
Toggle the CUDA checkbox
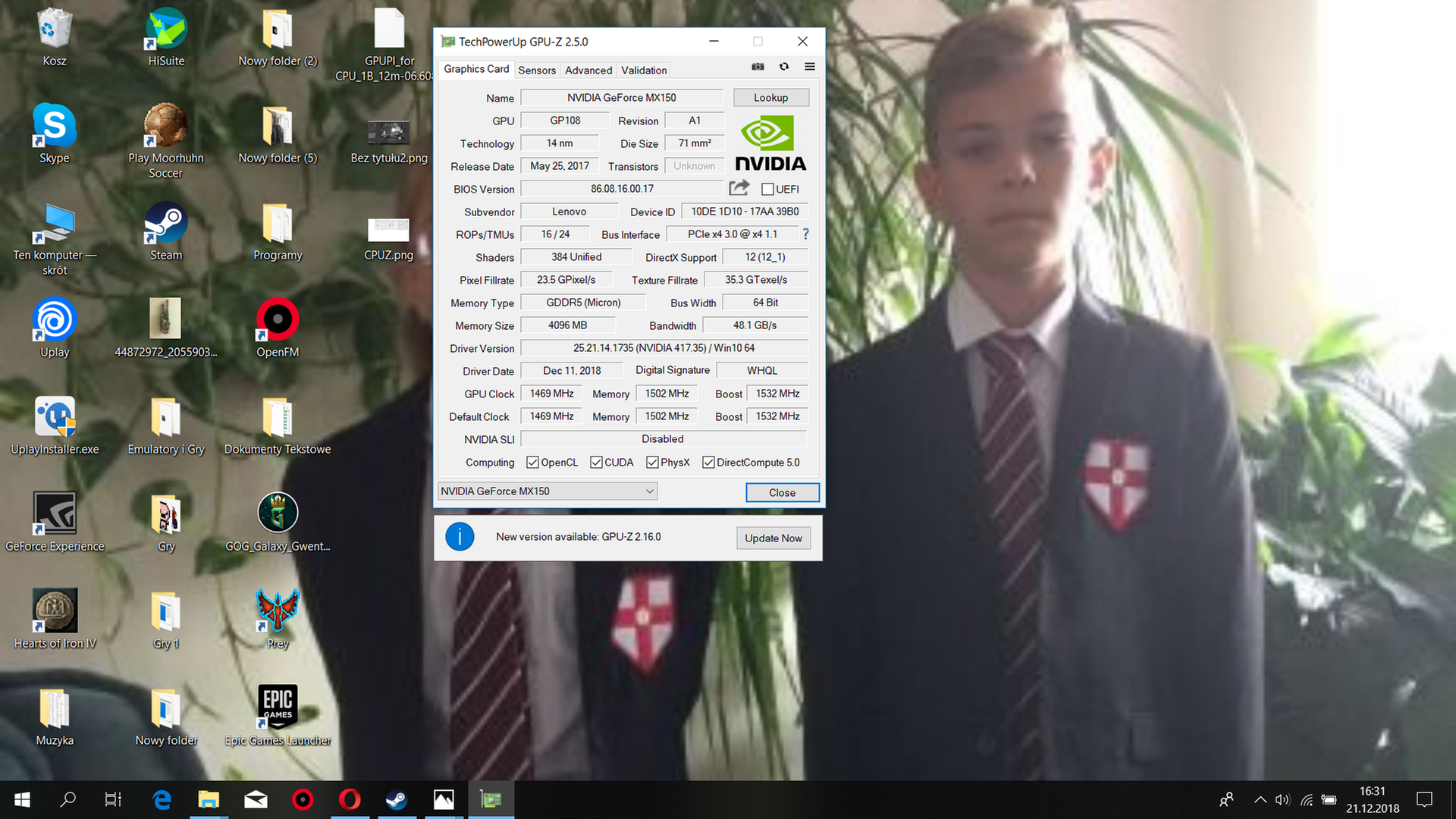(596, 463)
